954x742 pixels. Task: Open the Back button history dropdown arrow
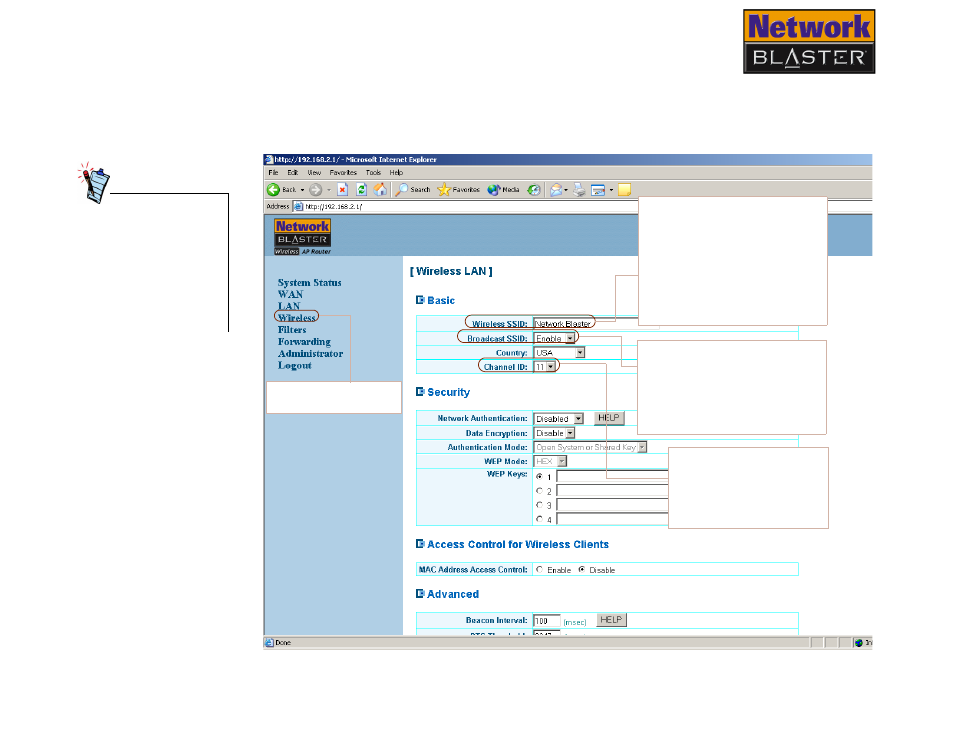[302, 190]
